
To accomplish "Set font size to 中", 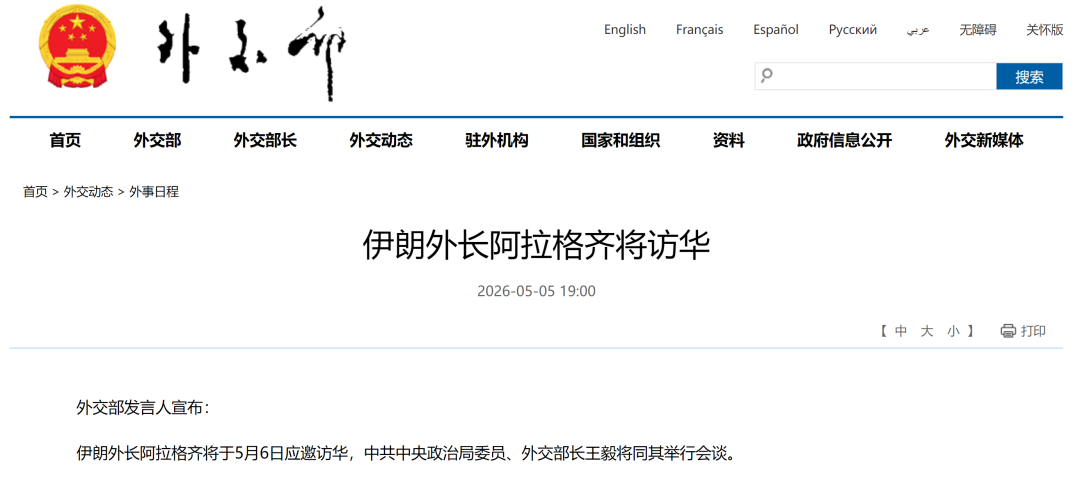I will point(901,331).
